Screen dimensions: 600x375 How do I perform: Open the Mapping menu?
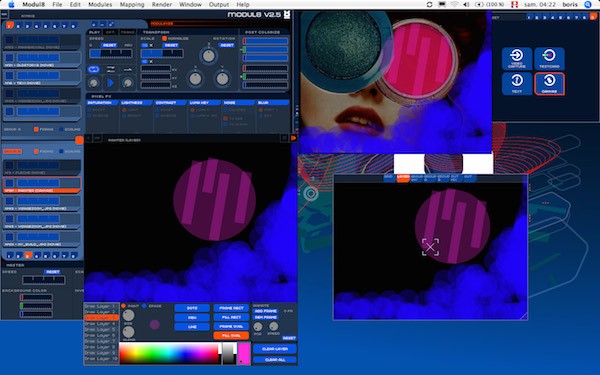tap(132, 5)
